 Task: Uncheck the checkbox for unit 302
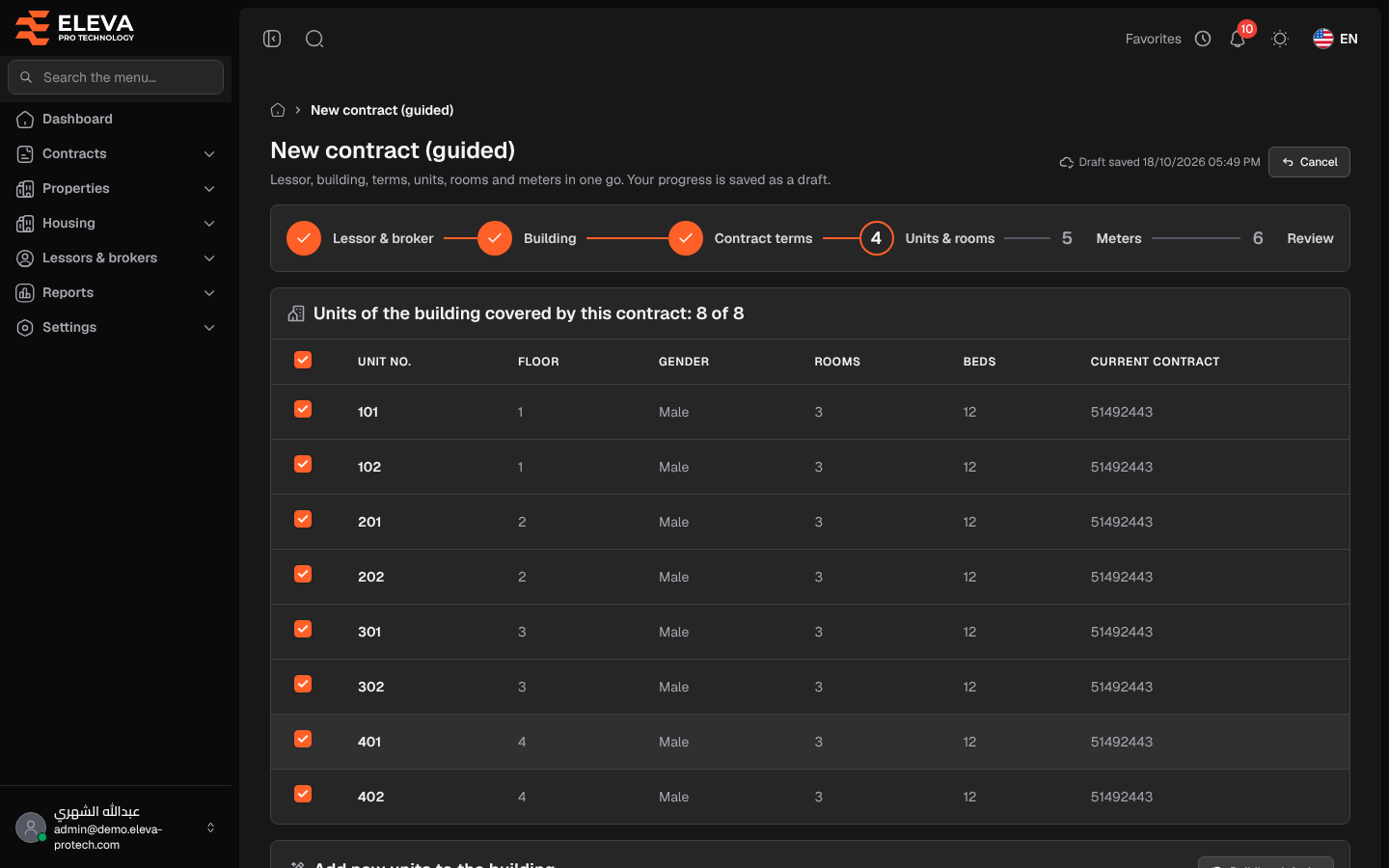coord(303,684)
